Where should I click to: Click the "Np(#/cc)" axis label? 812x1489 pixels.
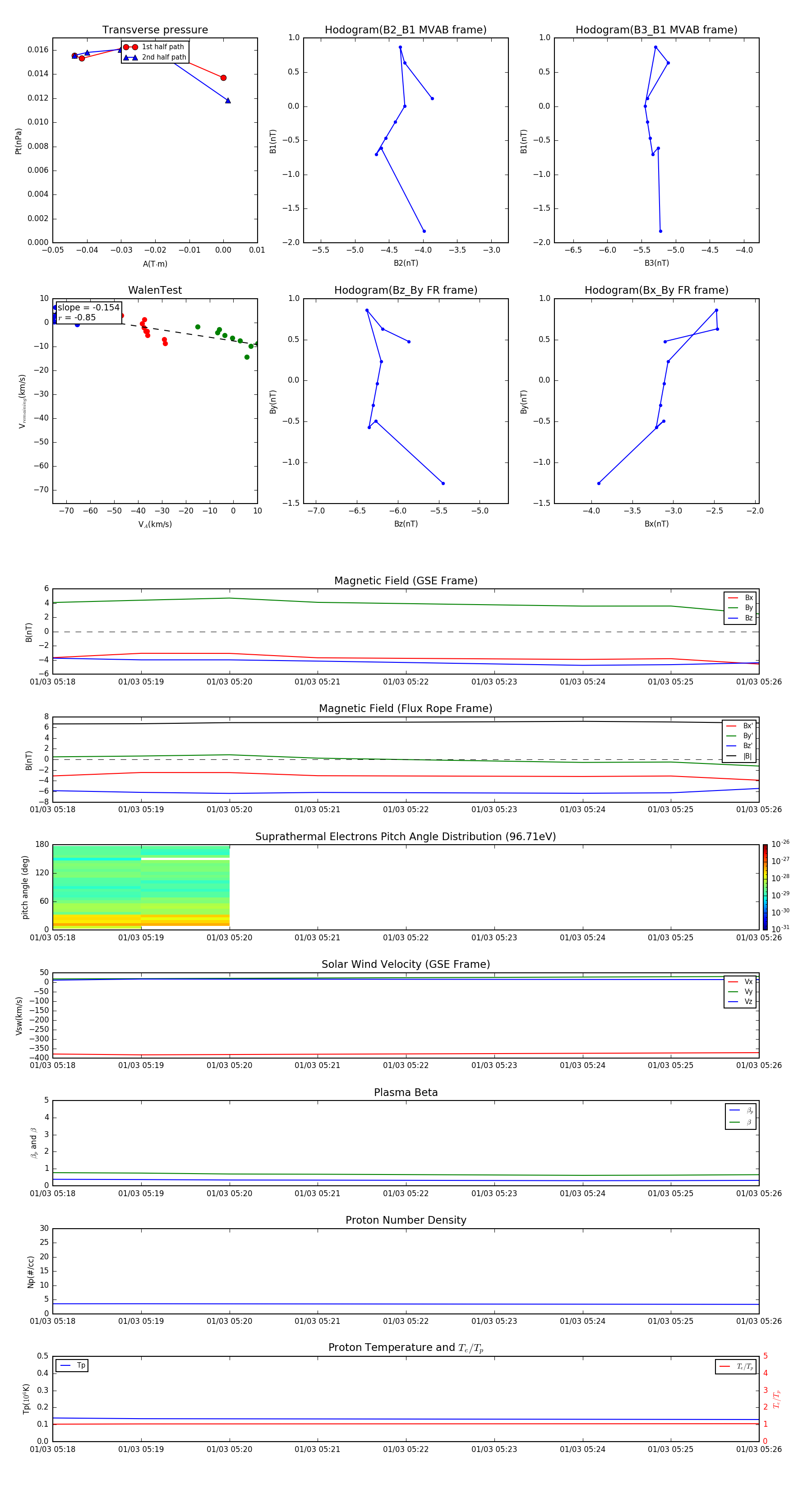(31, 1272)
